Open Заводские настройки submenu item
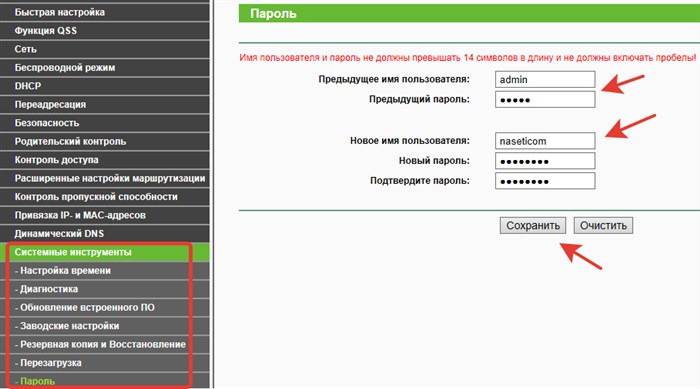Image resolution: width=700 pixels, height=389 pixels. tap(104, 326)
